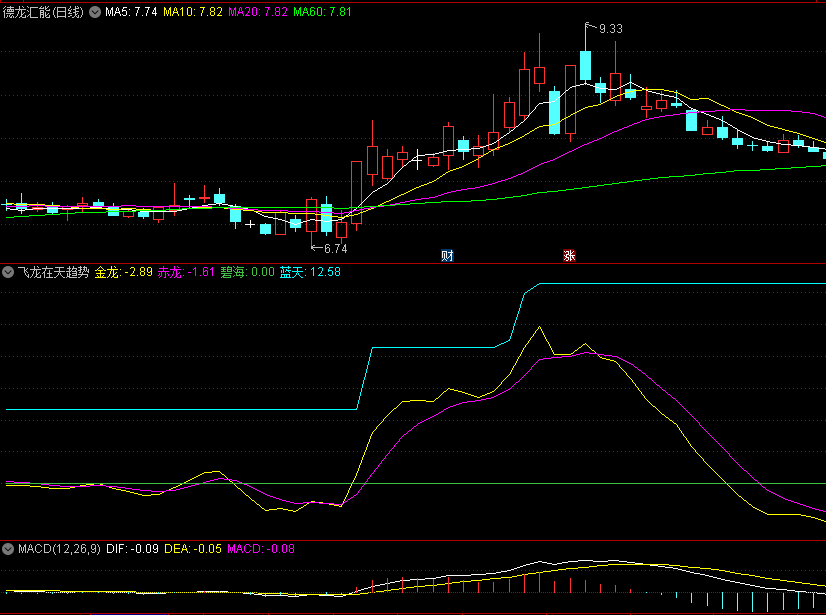Image resolution: width=826 pixels, height=615 pixels.
Task: Click the red 涨 marker icon
Action: pyautogui.click(x=569, y=256)
